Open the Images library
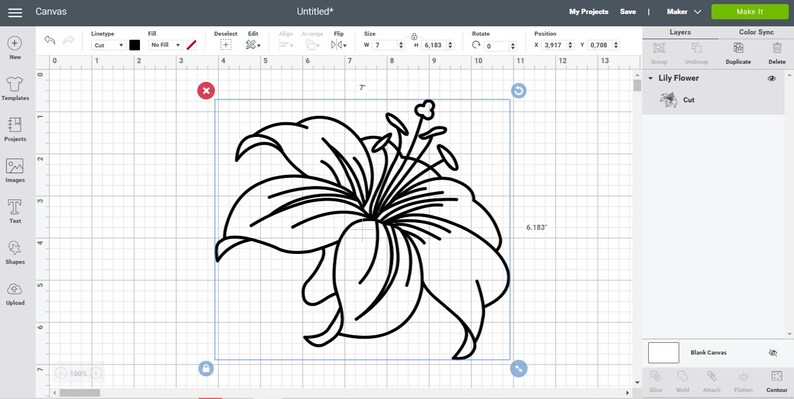This screenshot has height=399, width=794. click(15, 171)
